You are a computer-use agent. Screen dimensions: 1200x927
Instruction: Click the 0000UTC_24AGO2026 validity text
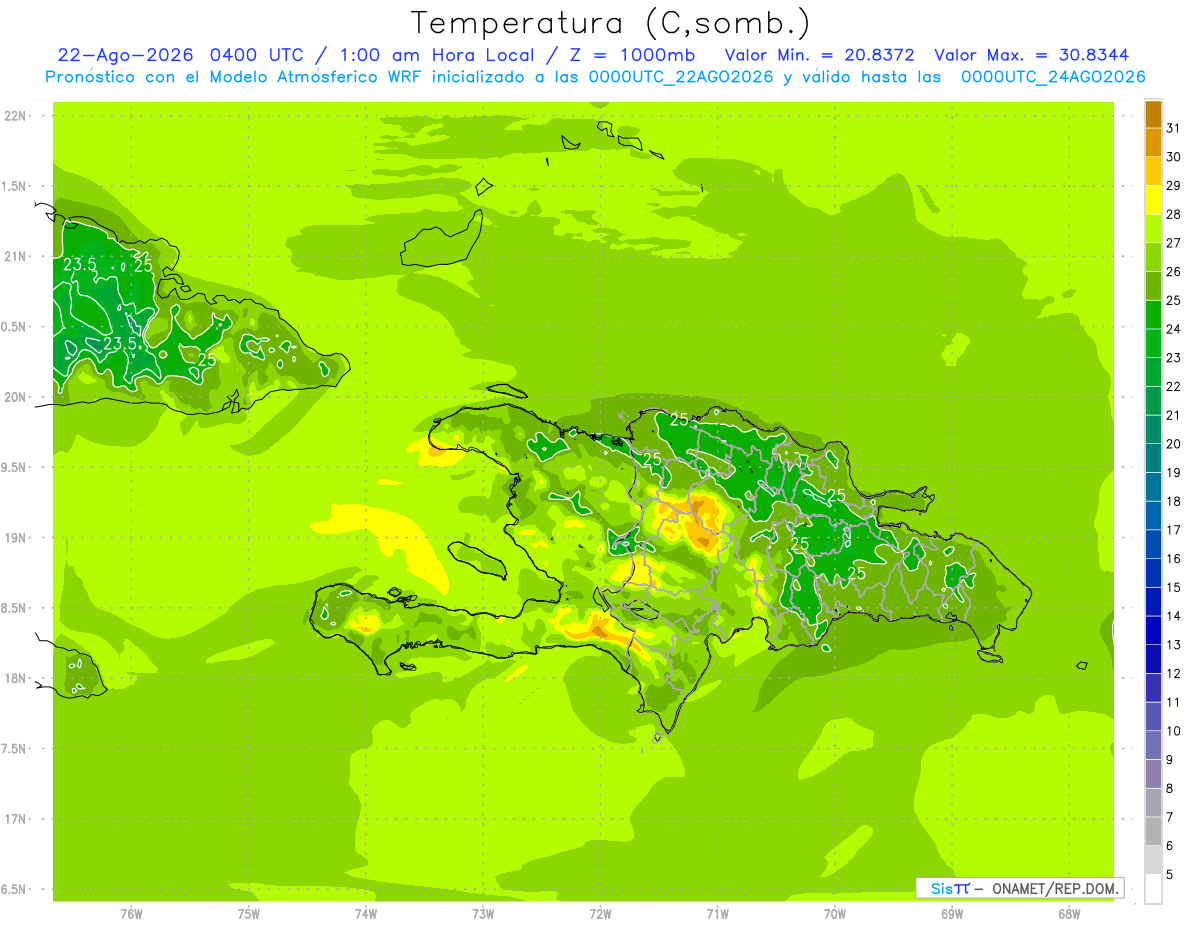click(x=1053, y=77)
